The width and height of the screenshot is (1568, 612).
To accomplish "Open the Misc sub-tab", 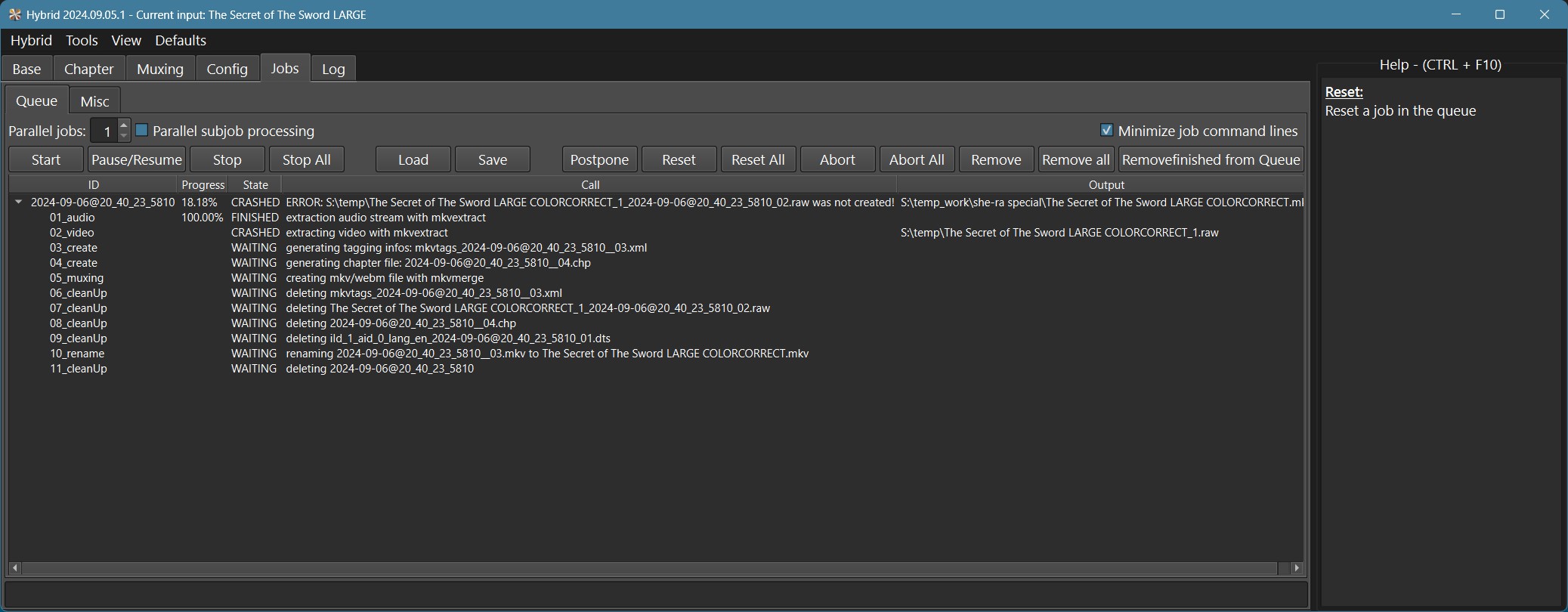I will pyautogui.click(x=94, y=101).
